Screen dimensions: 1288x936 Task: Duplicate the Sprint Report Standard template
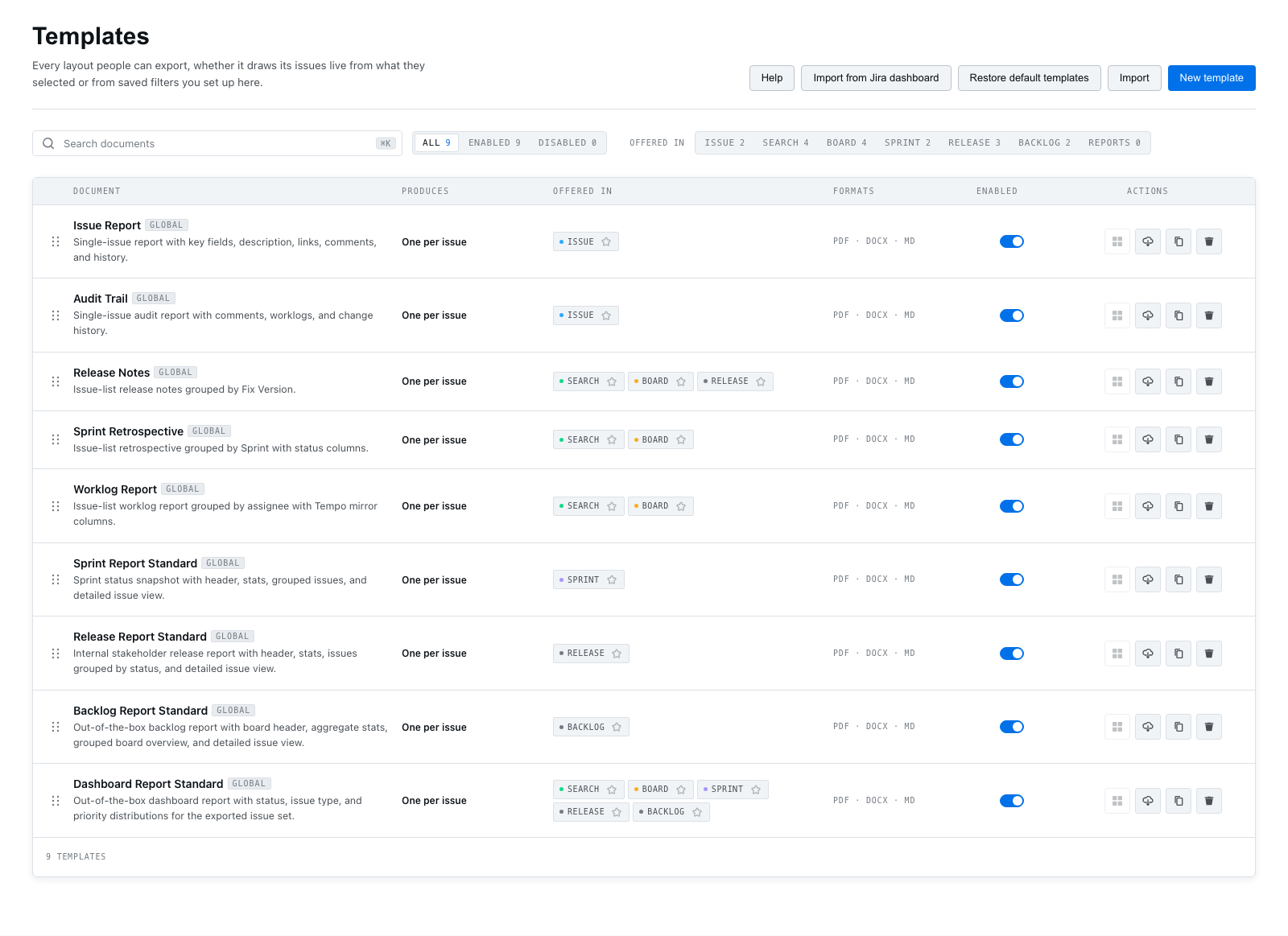(x=1178, y=579)
